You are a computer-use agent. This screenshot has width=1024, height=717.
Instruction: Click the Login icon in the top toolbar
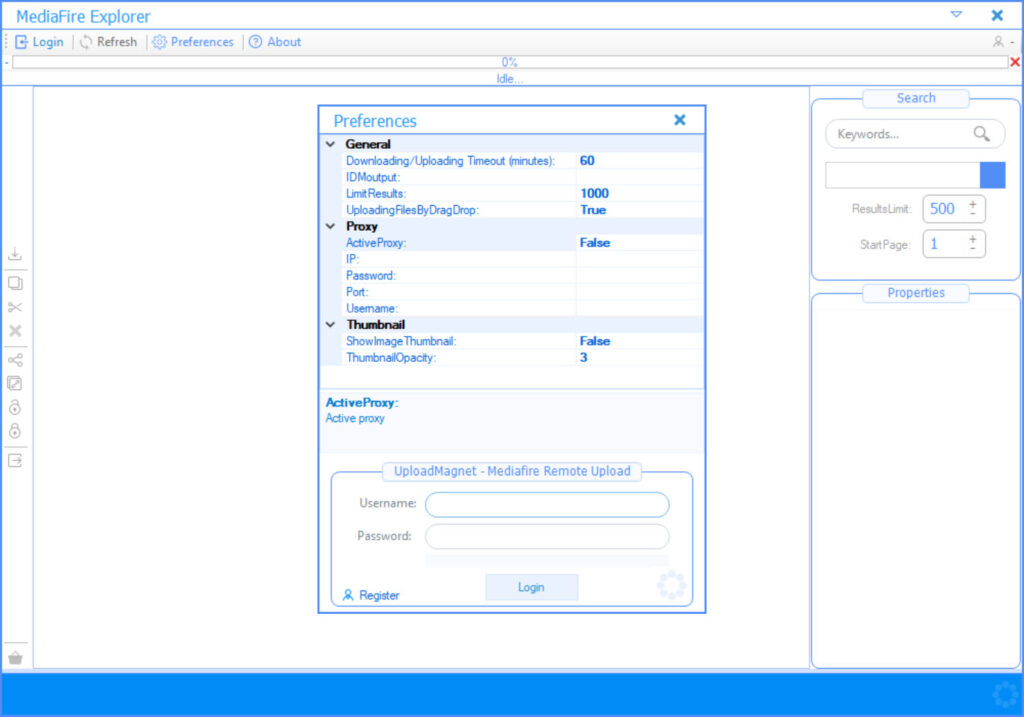[22, 42]
